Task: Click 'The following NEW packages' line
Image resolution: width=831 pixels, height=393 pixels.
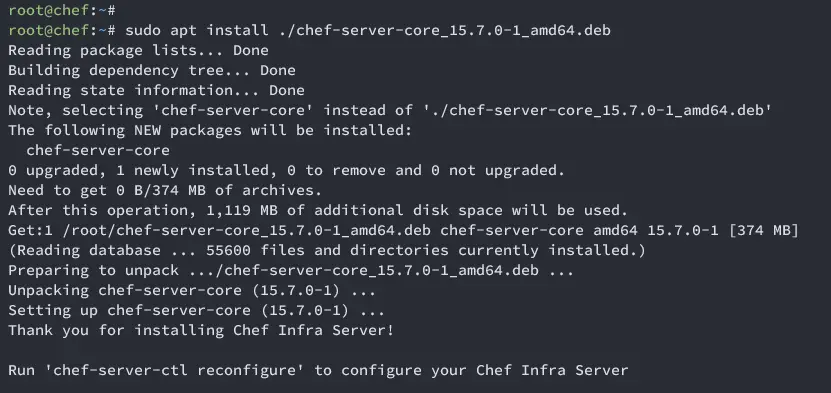Action: [210, 130]
